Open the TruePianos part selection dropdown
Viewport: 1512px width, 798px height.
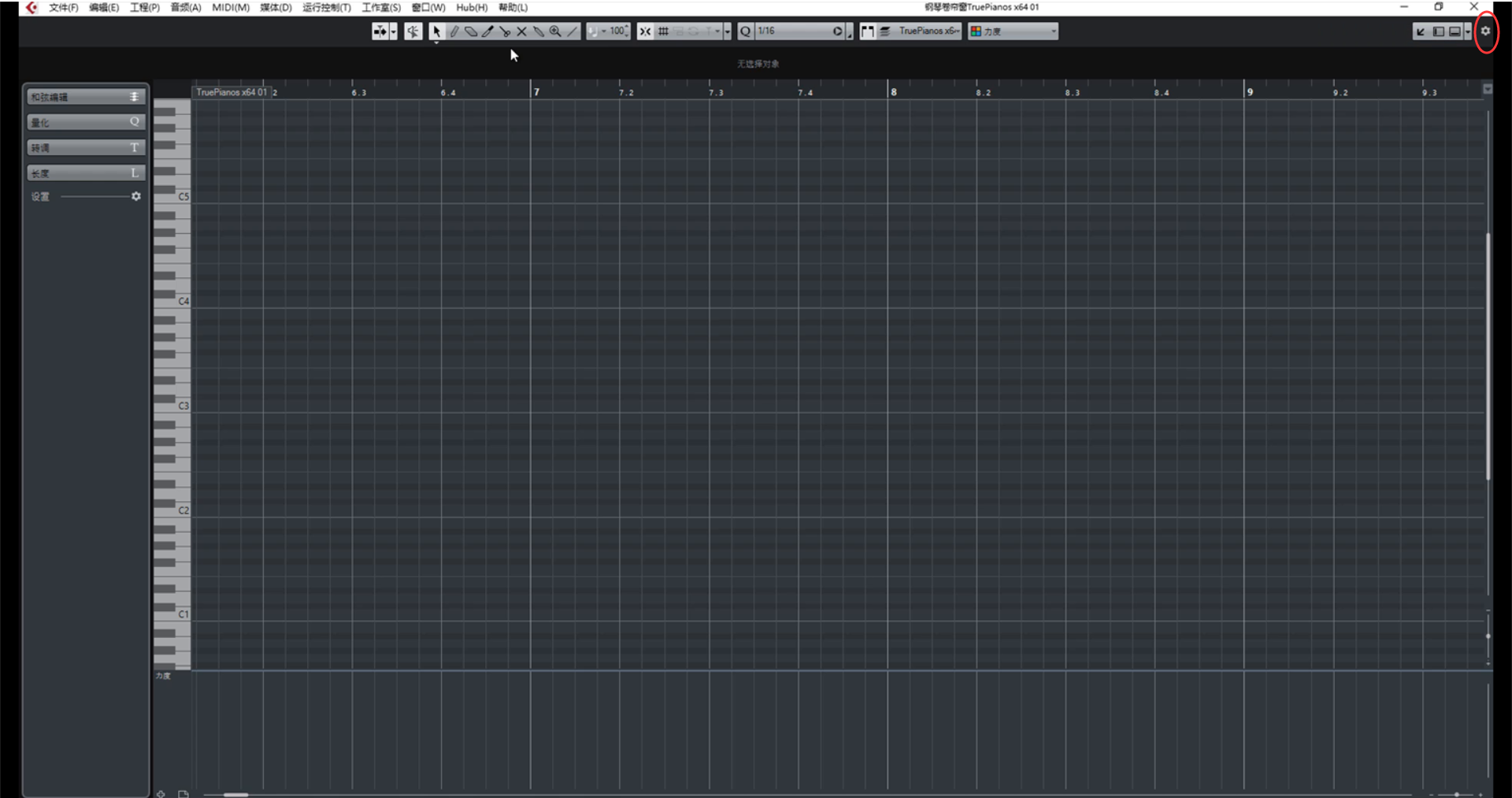tap(928, 32)
